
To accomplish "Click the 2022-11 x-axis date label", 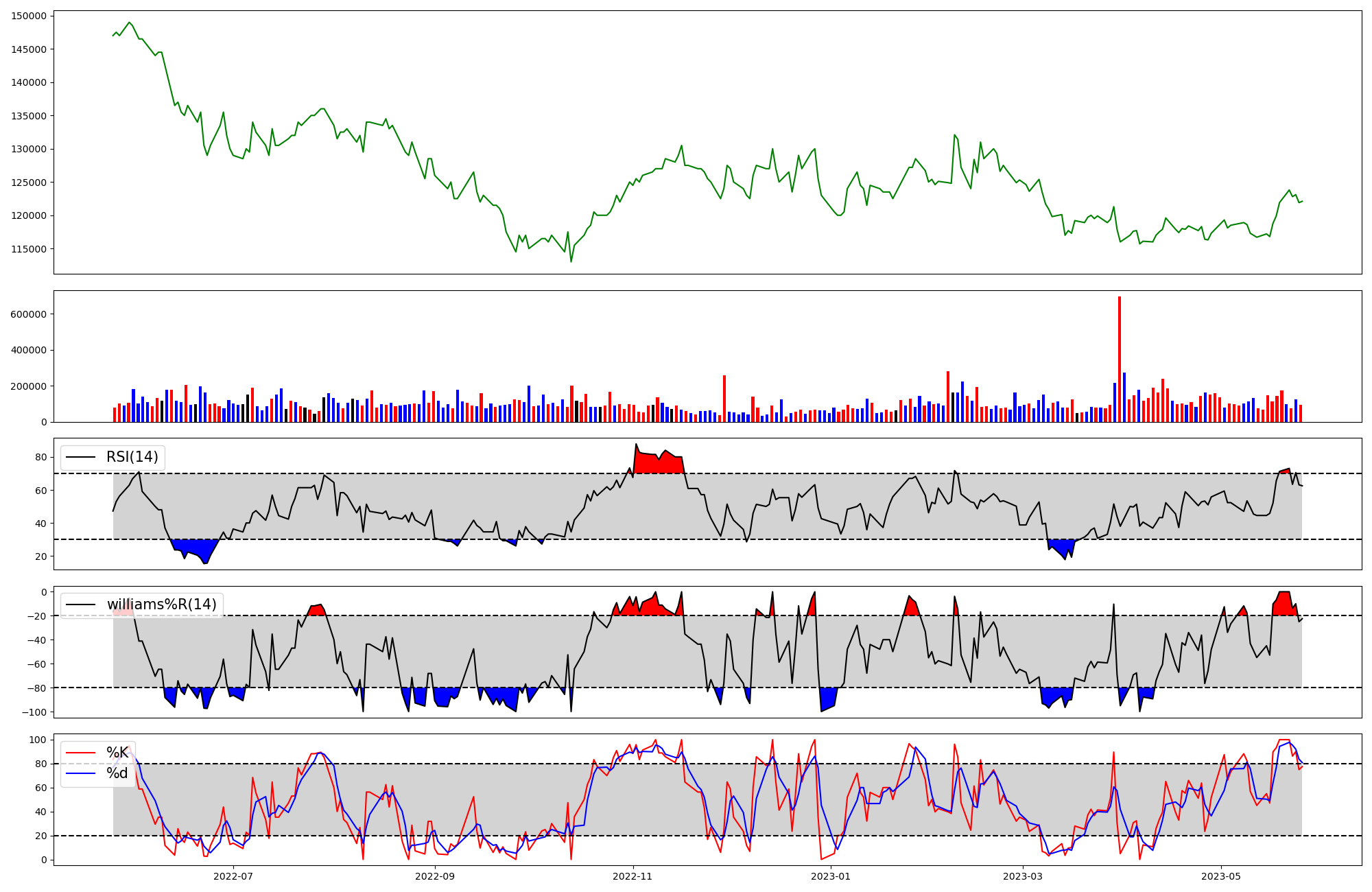I will 632,876.
